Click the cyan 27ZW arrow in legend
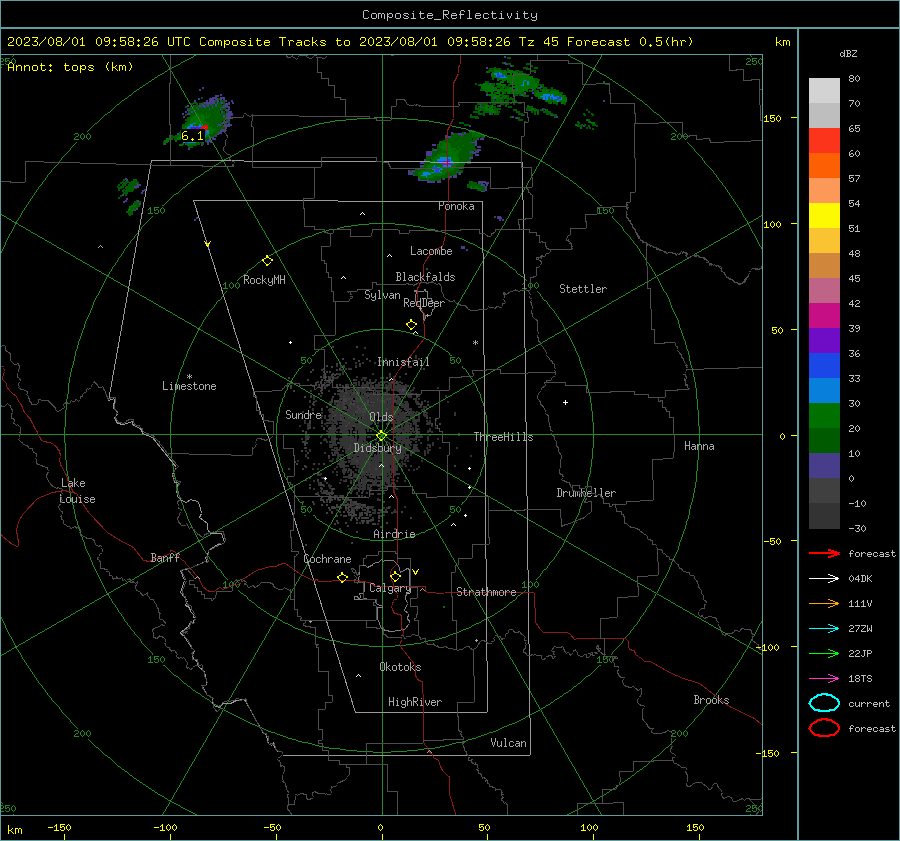Viewport: 900px width, 841px height. 824,629
